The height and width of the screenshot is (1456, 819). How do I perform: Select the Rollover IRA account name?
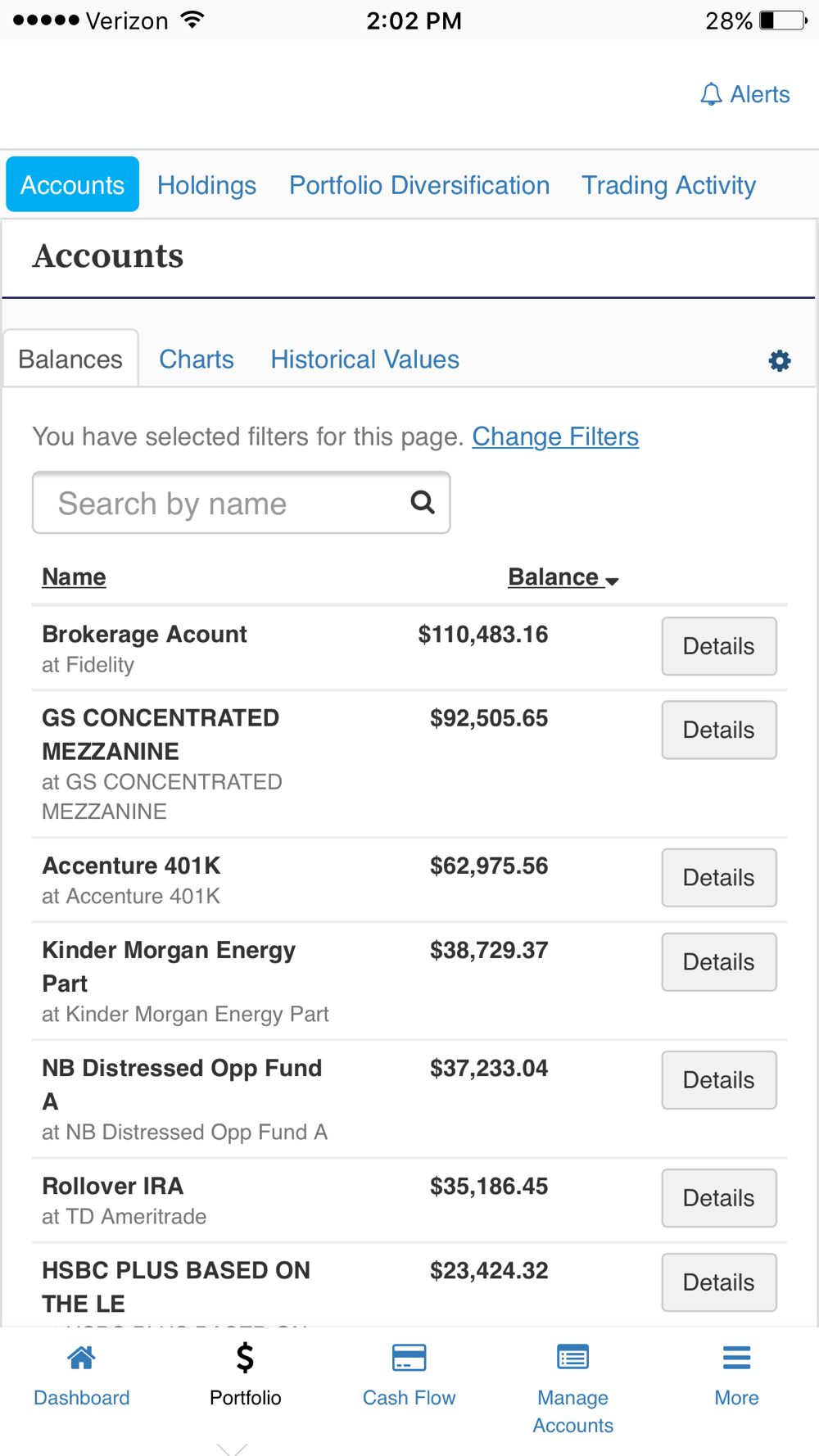coord(113,1186)
